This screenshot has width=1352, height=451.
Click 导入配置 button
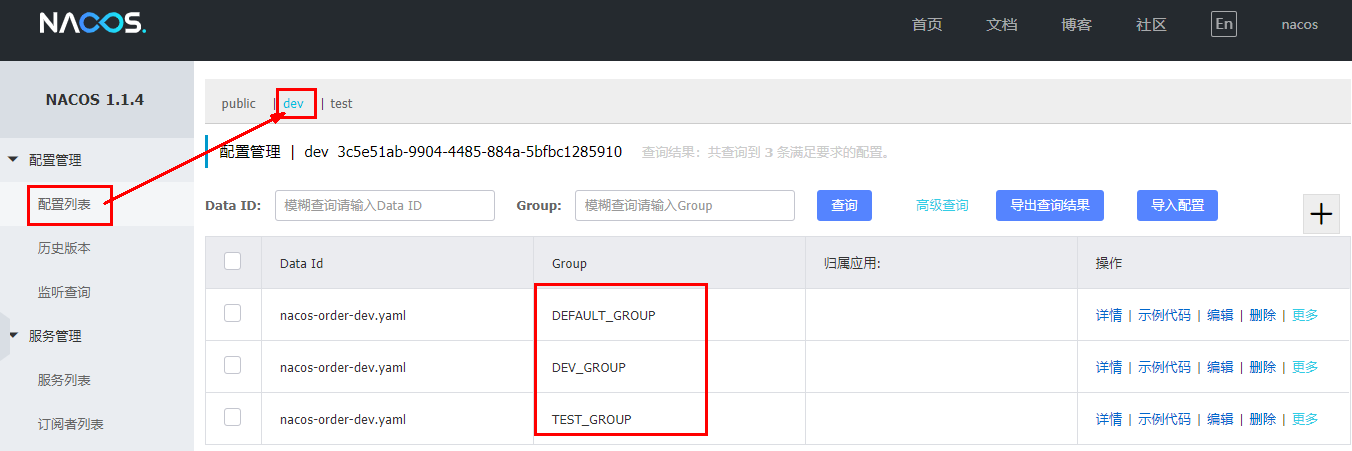[x=1177, y=205]
